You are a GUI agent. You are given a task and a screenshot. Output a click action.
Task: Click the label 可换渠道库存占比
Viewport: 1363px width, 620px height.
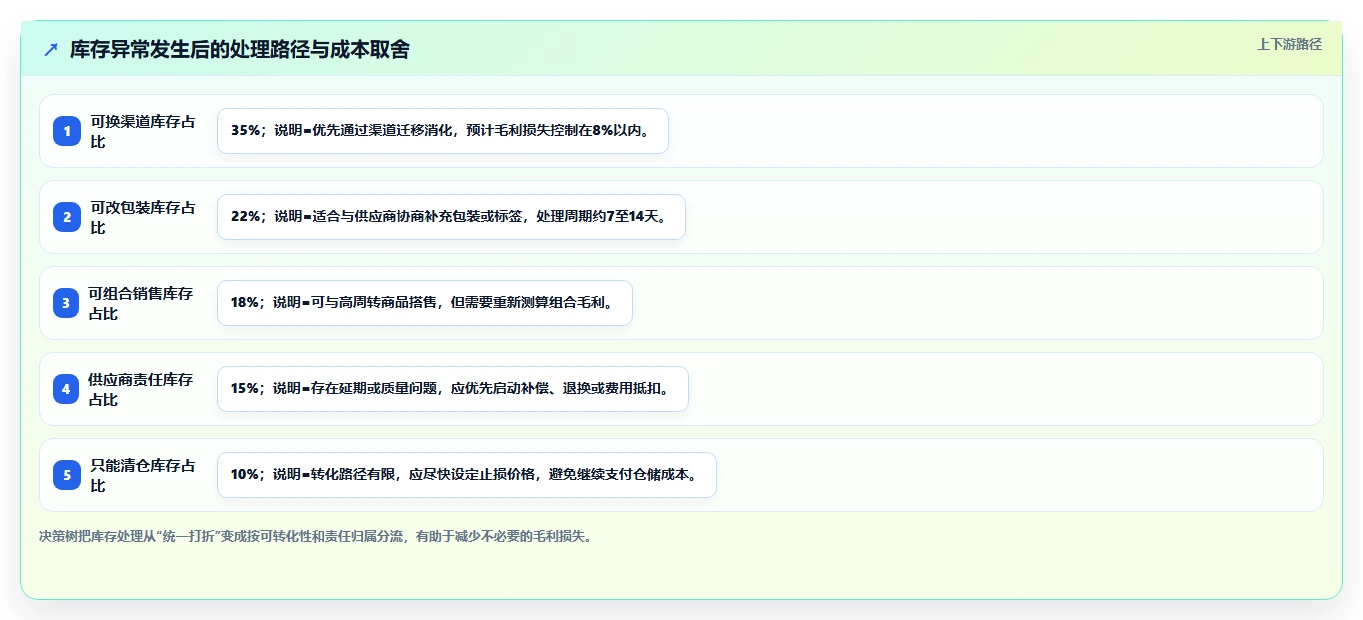pyautogui.click(x=143, y=131)
